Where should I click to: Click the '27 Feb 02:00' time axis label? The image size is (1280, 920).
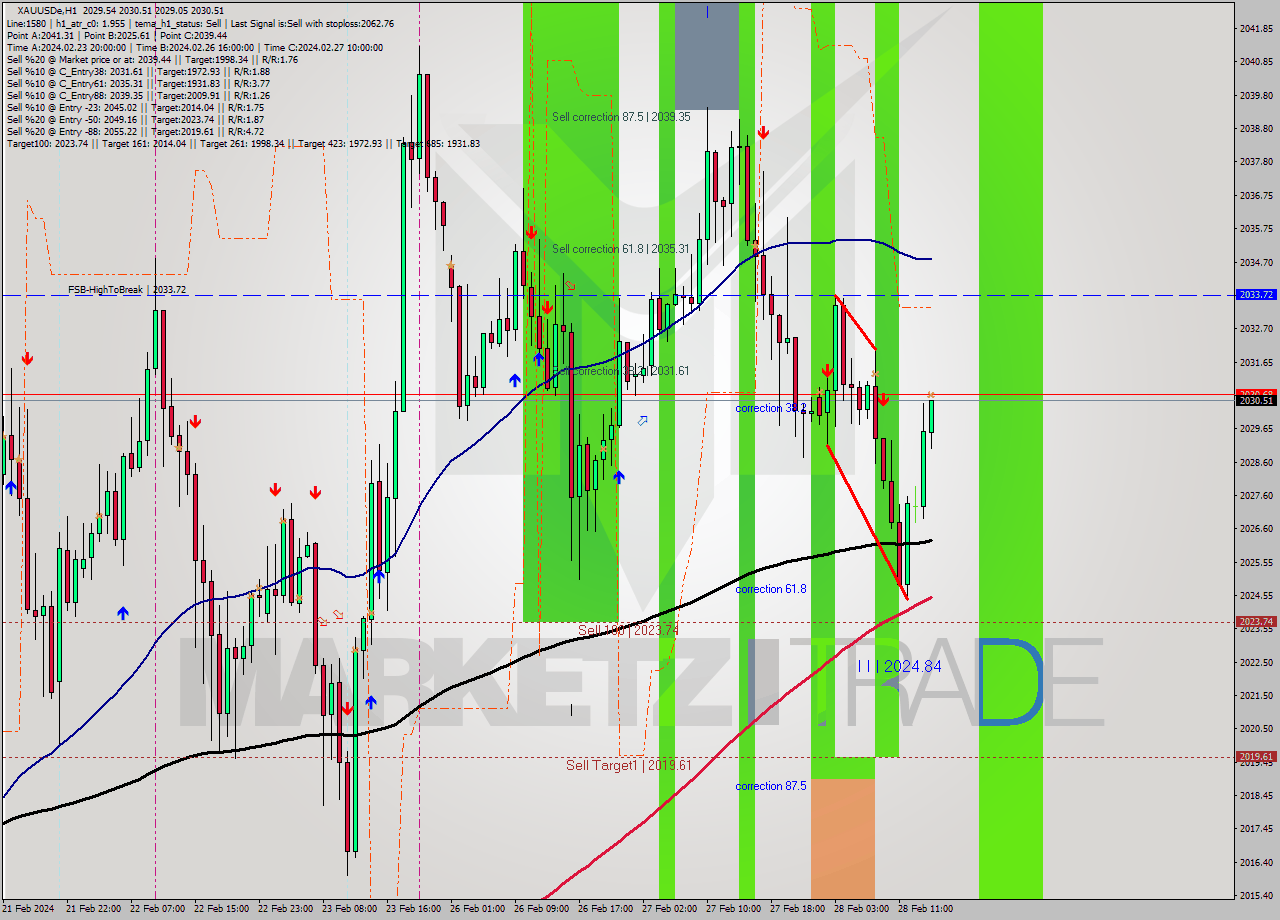[x=669, y=909]
